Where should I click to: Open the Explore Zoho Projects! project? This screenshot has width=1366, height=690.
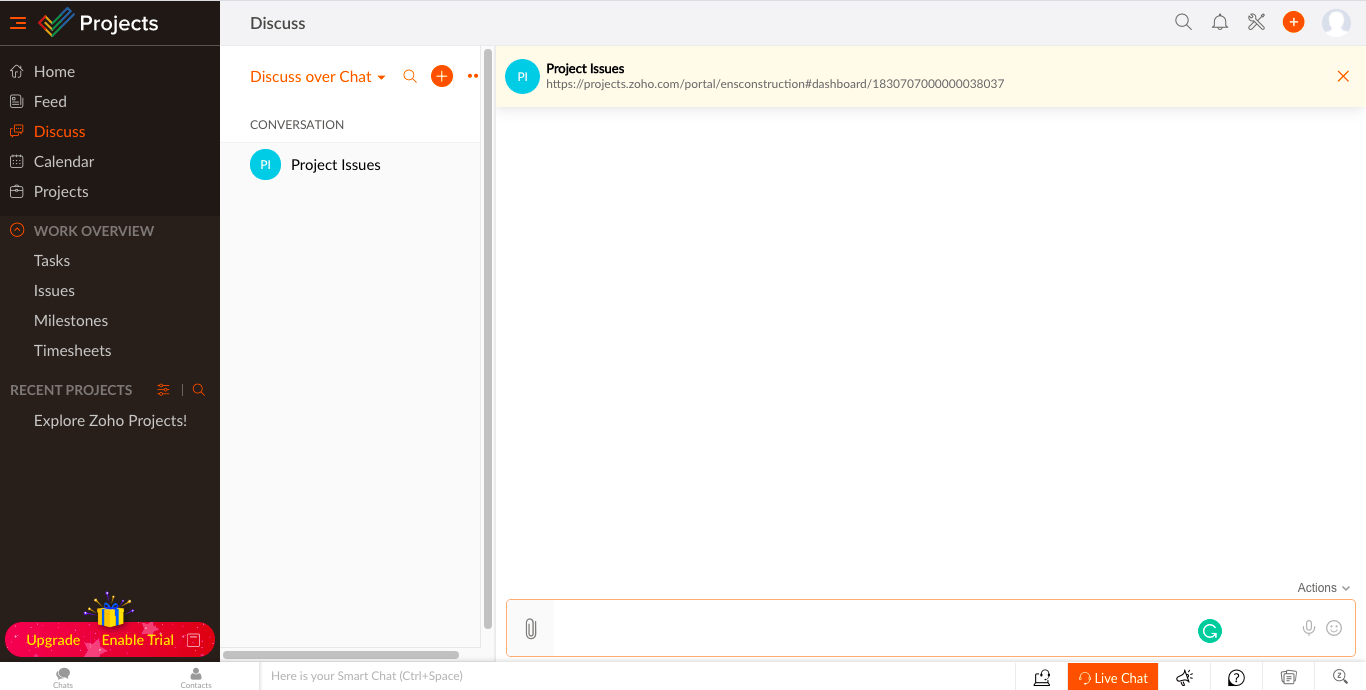(110, 420)
